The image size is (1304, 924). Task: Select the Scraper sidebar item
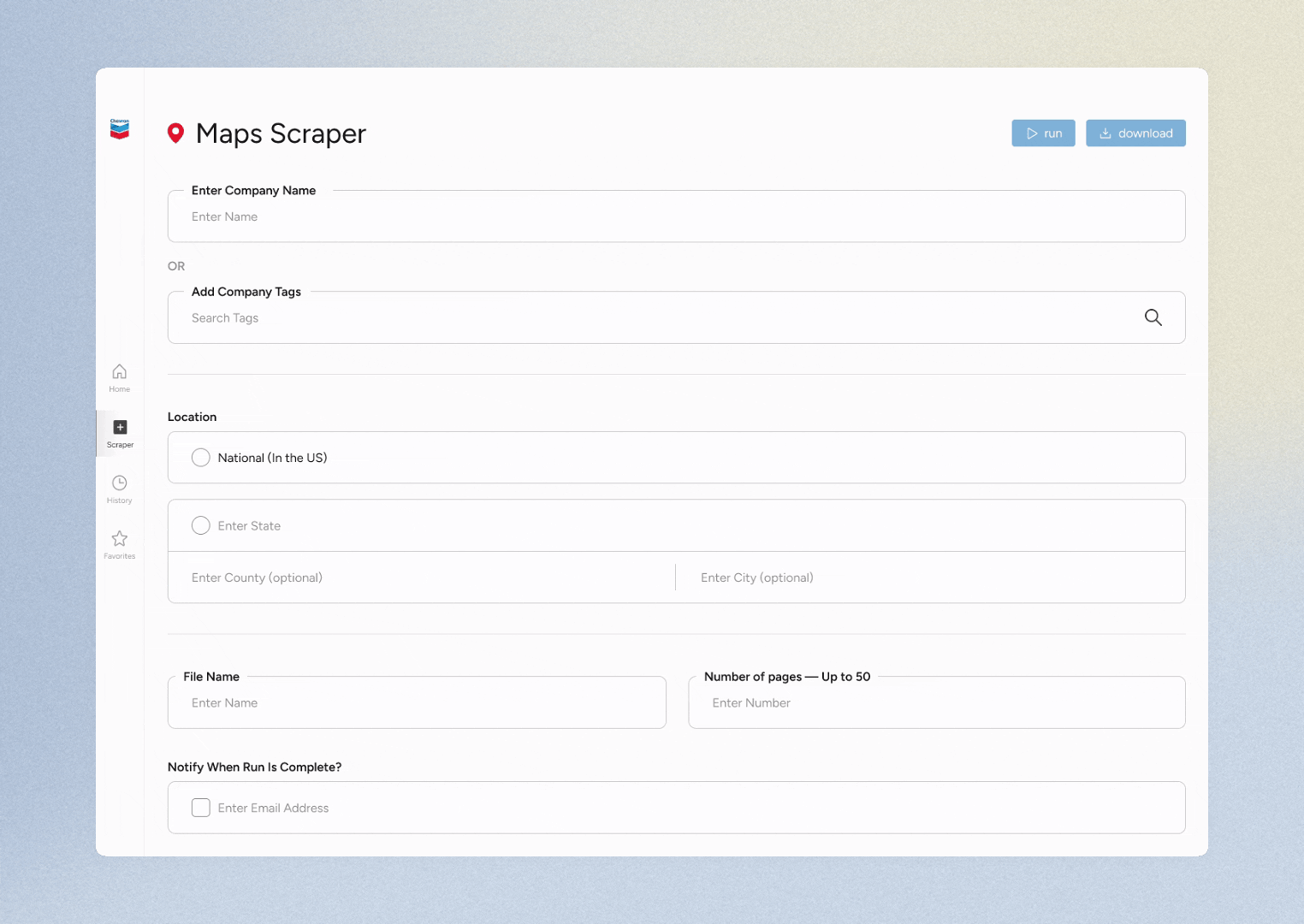(120, 433)
